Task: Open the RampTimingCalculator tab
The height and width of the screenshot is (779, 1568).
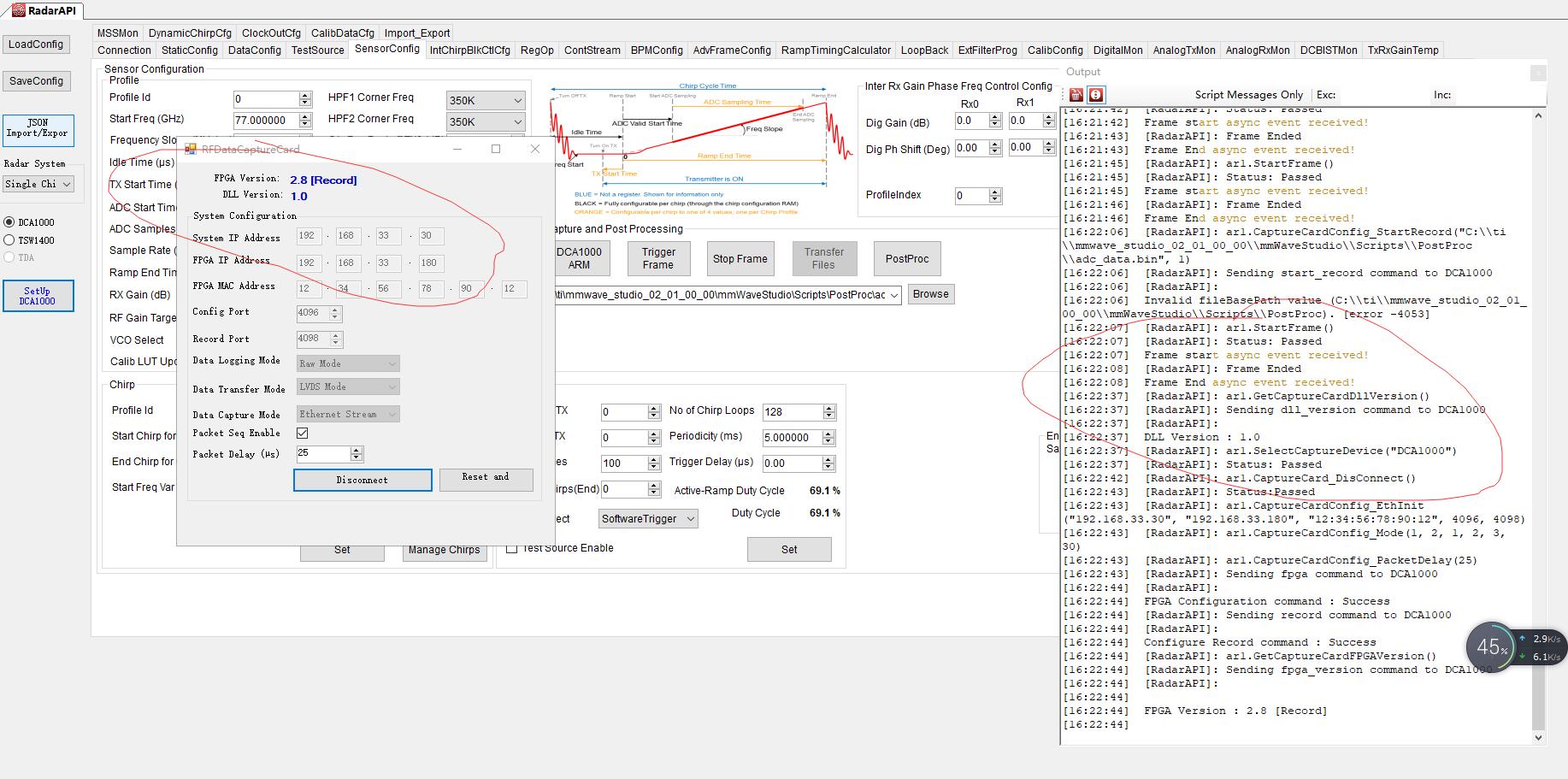Action: [836, 50]
